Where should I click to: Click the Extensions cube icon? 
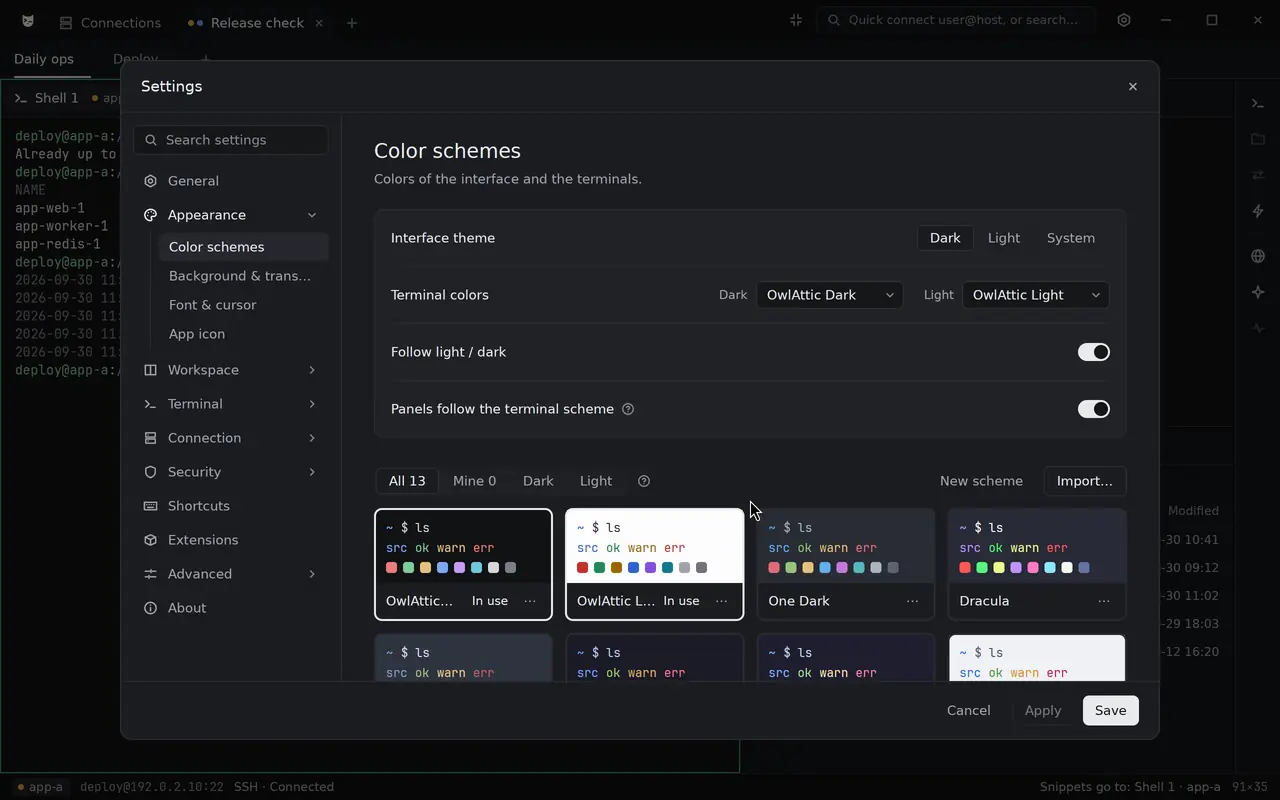click(150, 540)
